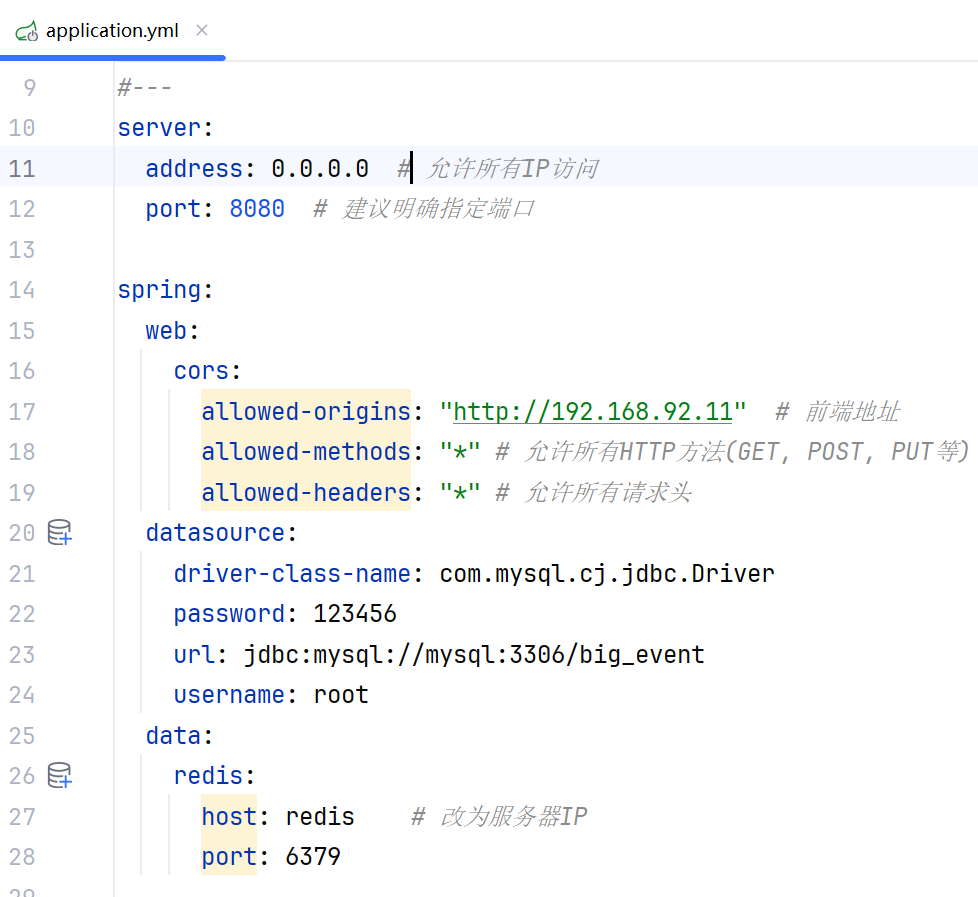Click the highlighted 'allowed-methods' key
This screenshot has height=897, width=978.
click(x=306, y=452)
